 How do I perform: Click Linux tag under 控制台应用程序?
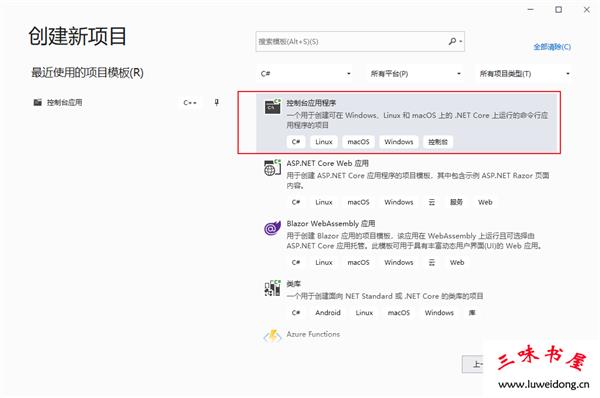coord(324,142)
